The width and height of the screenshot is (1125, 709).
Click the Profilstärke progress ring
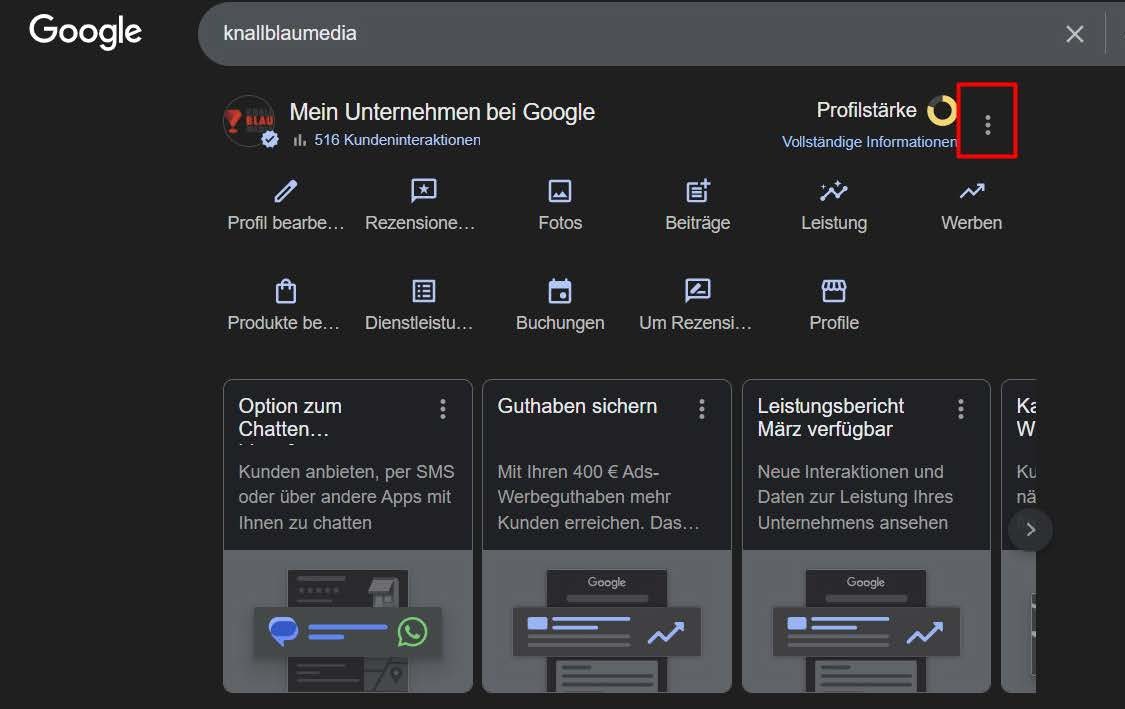pos(941,111)
